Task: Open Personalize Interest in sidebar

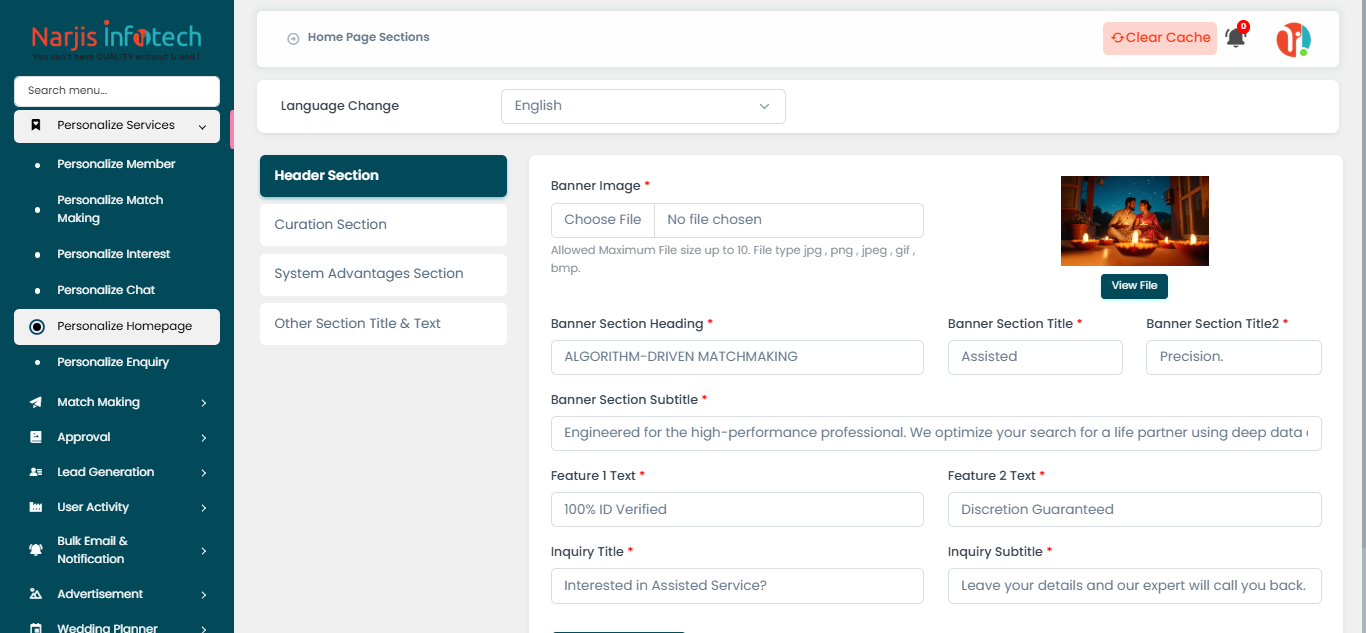Action: (116, 254)
